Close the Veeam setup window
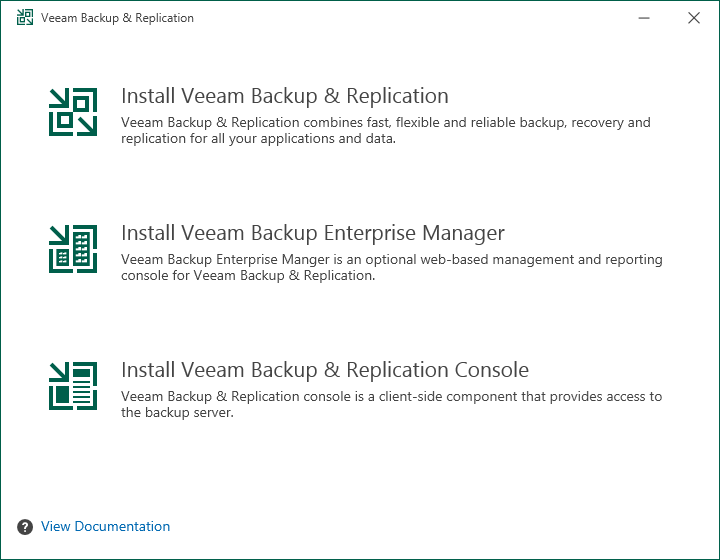 click(x=694, y=18)
